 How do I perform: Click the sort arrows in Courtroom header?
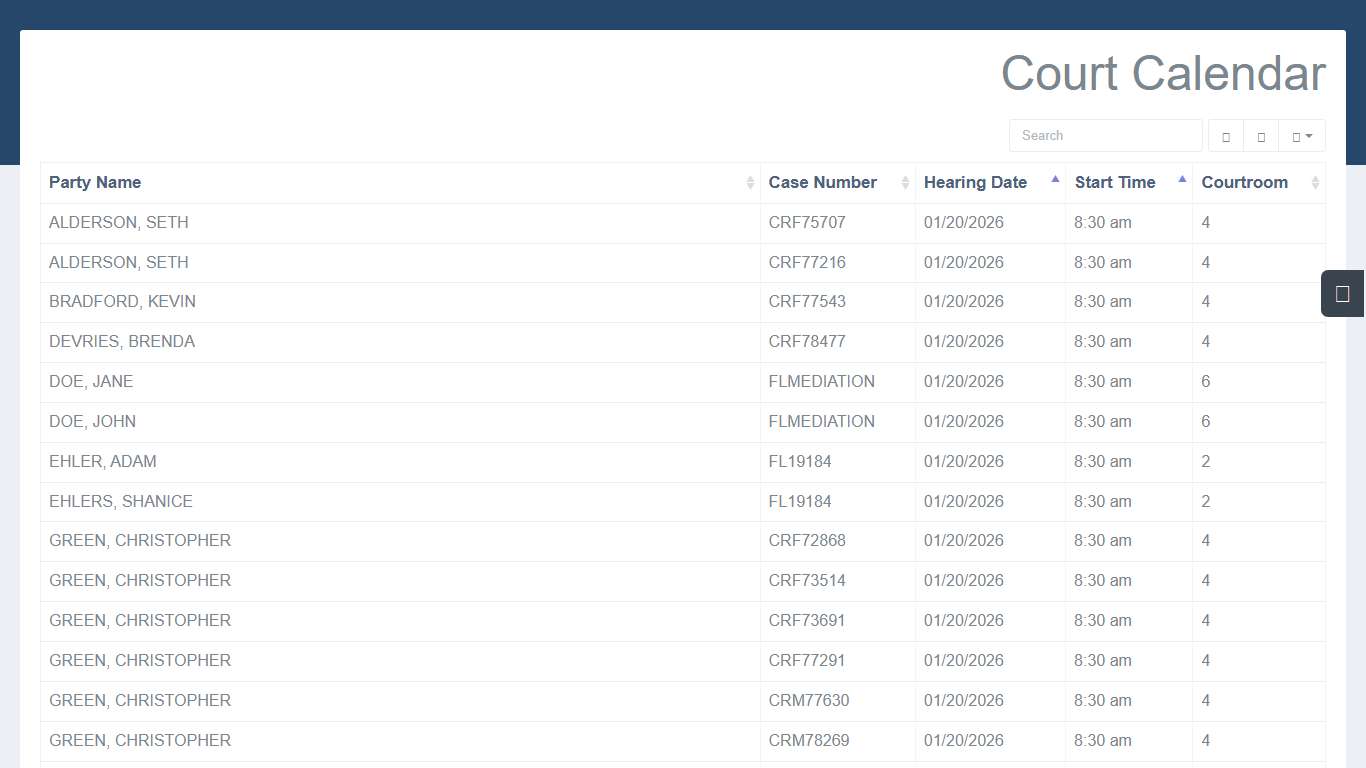[1315, 183]
